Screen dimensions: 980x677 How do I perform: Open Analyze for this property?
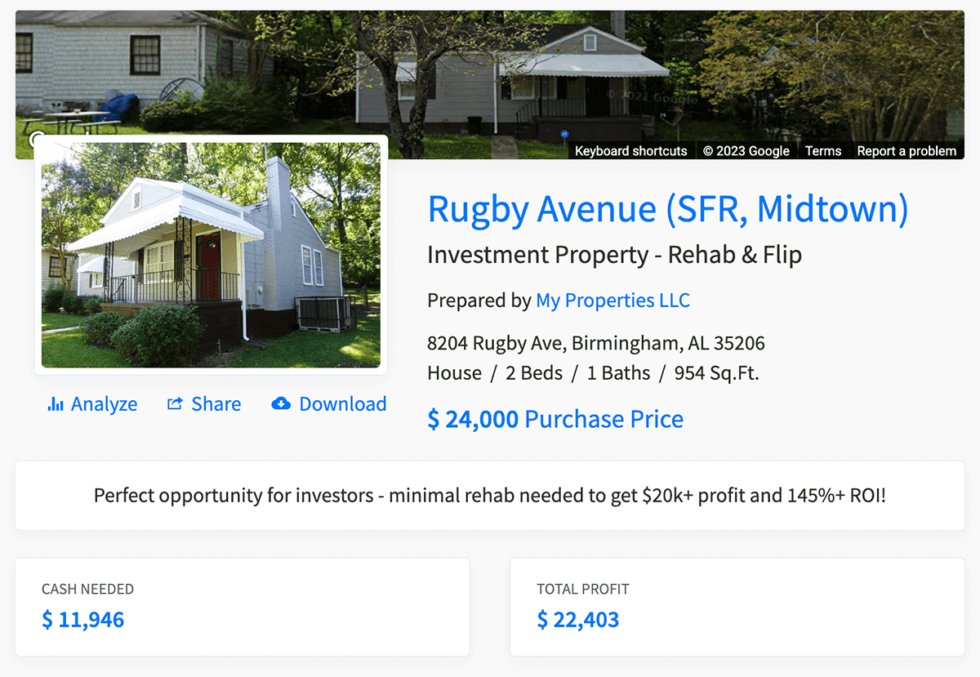103,404
